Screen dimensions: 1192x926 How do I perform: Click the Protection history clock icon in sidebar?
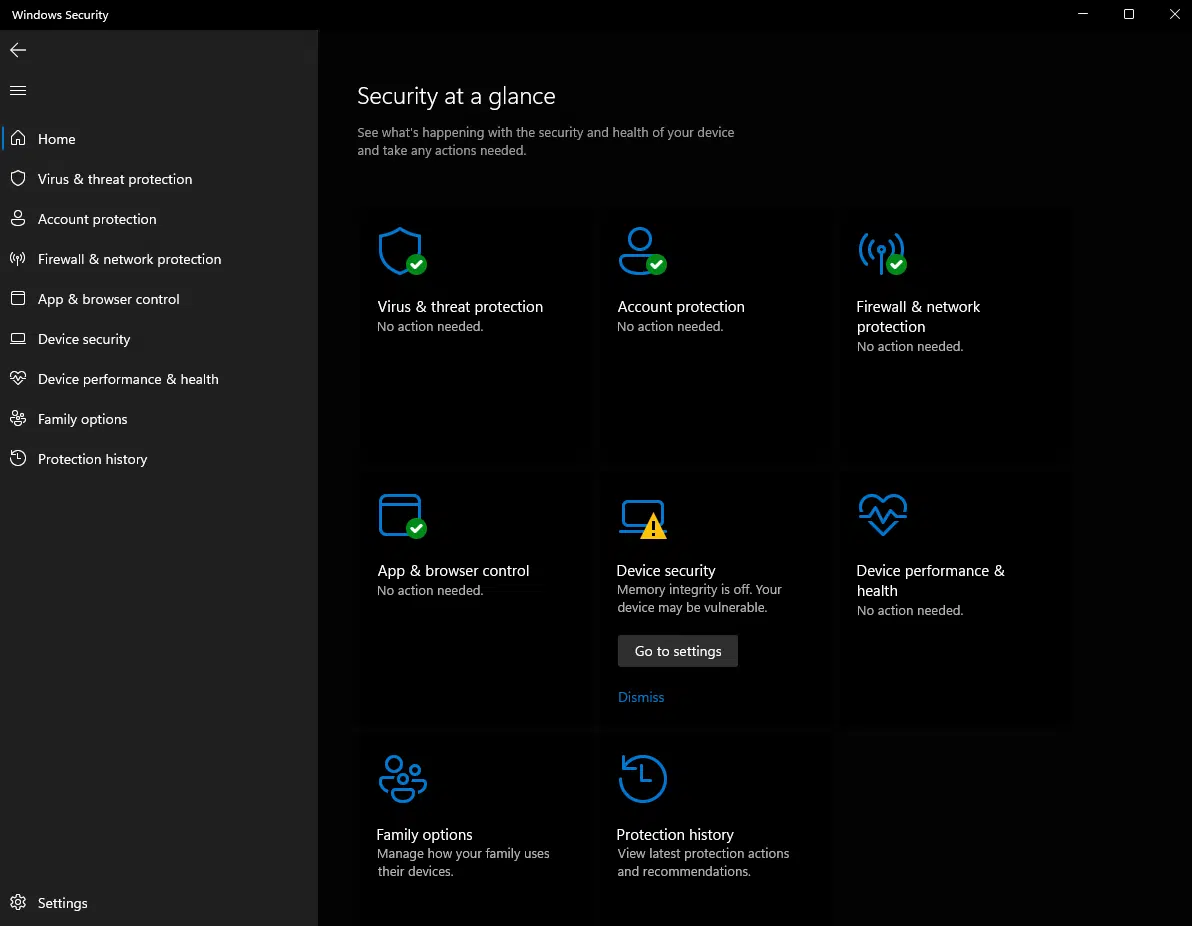click(18, 458)
